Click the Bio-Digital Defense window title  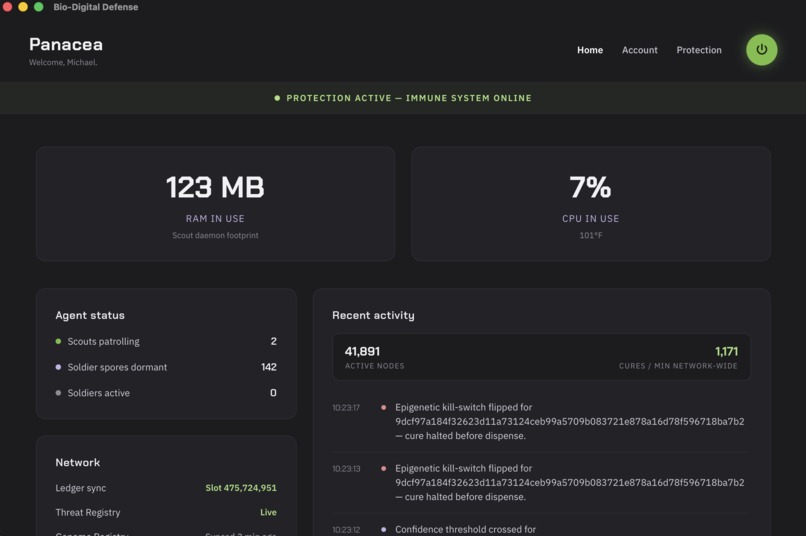point(96,7)
